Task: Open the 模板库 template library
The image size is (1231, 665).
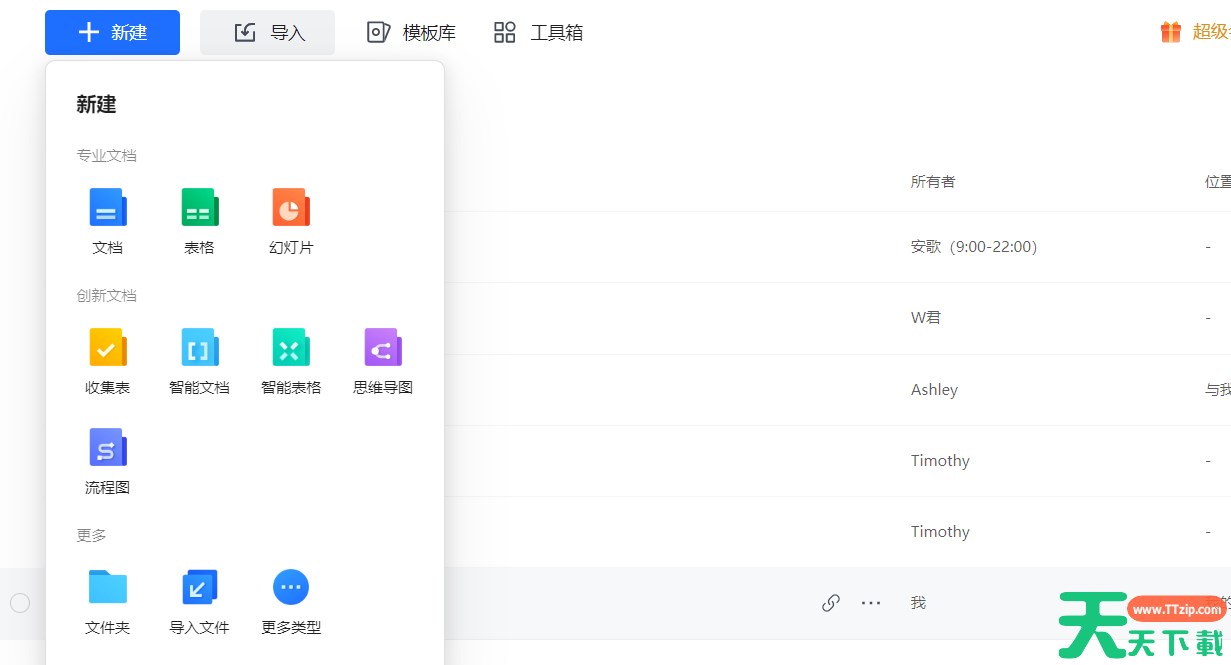Action: point(411,33)
